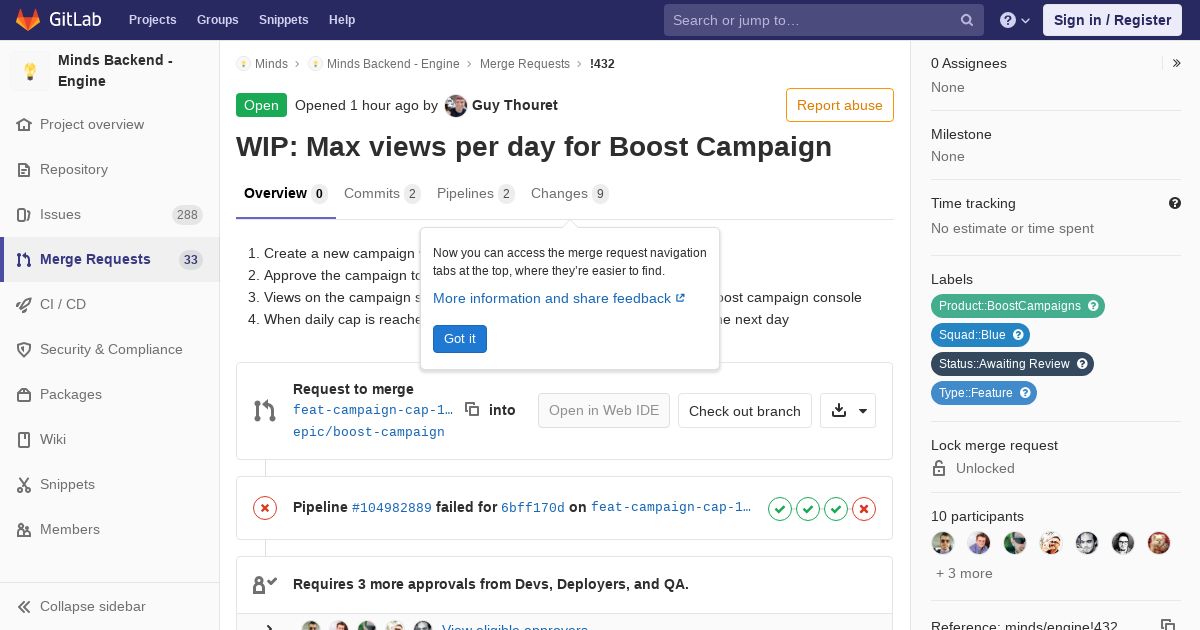Click the GitLab fox logo
1200x630 pixels.
(x=28, y=19)
